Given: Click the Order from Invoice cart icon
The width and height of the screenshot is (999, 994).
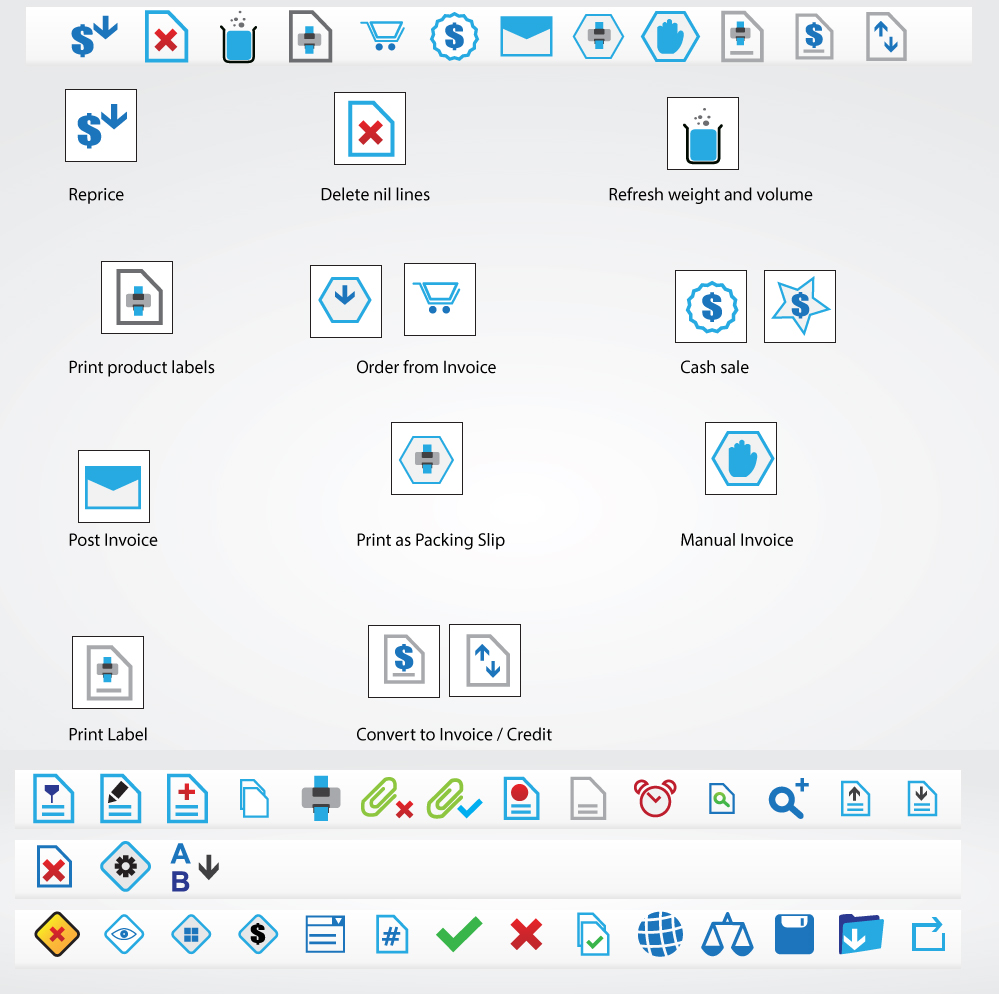Looking at the screenshot, I should 439,299.
